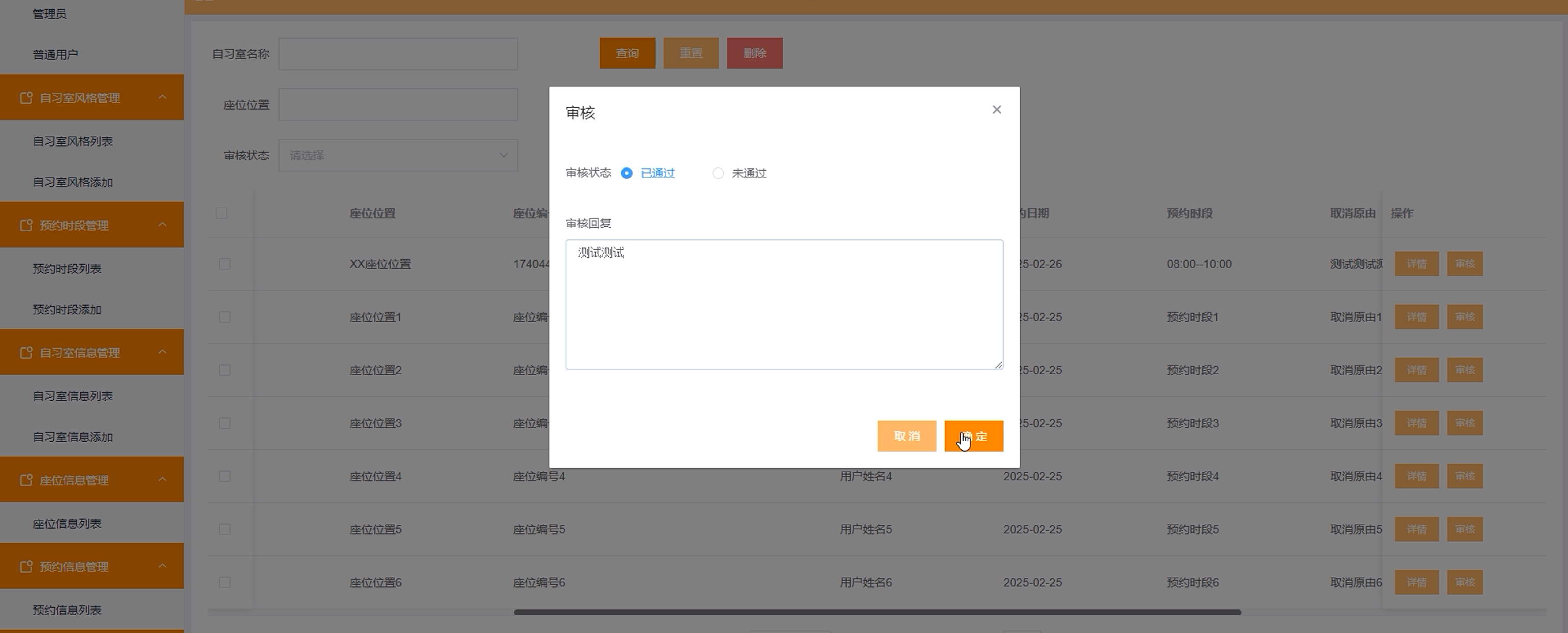The image size is (1568, 633).
Task: Collapse 座位信息管理 section chevron
Action: point(162,480)
